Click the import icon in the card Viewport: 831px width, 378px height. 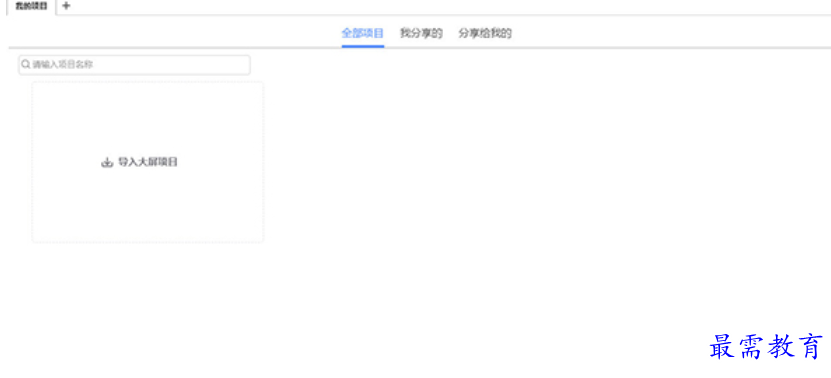[107, 162]
